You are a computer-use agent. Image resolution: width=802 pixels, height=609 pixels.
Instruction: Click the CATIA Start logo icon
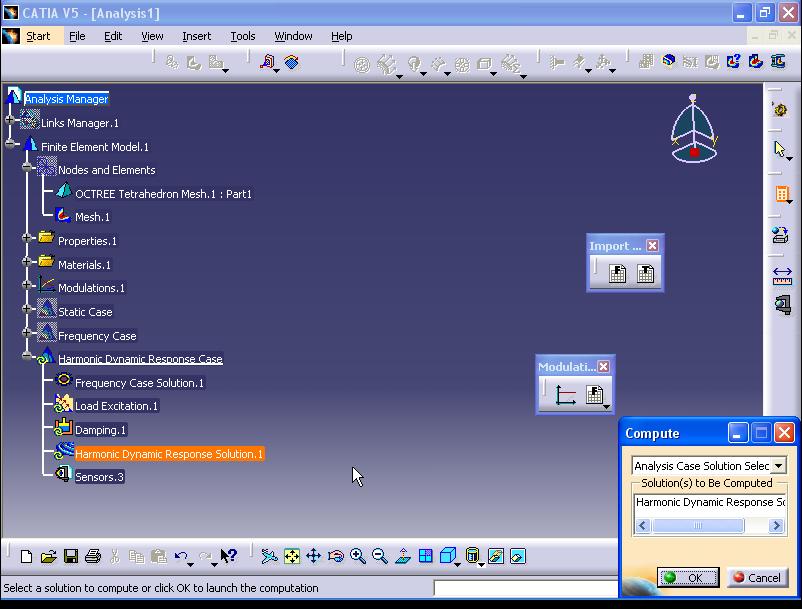pyautogui.click(x=11, y=36)
